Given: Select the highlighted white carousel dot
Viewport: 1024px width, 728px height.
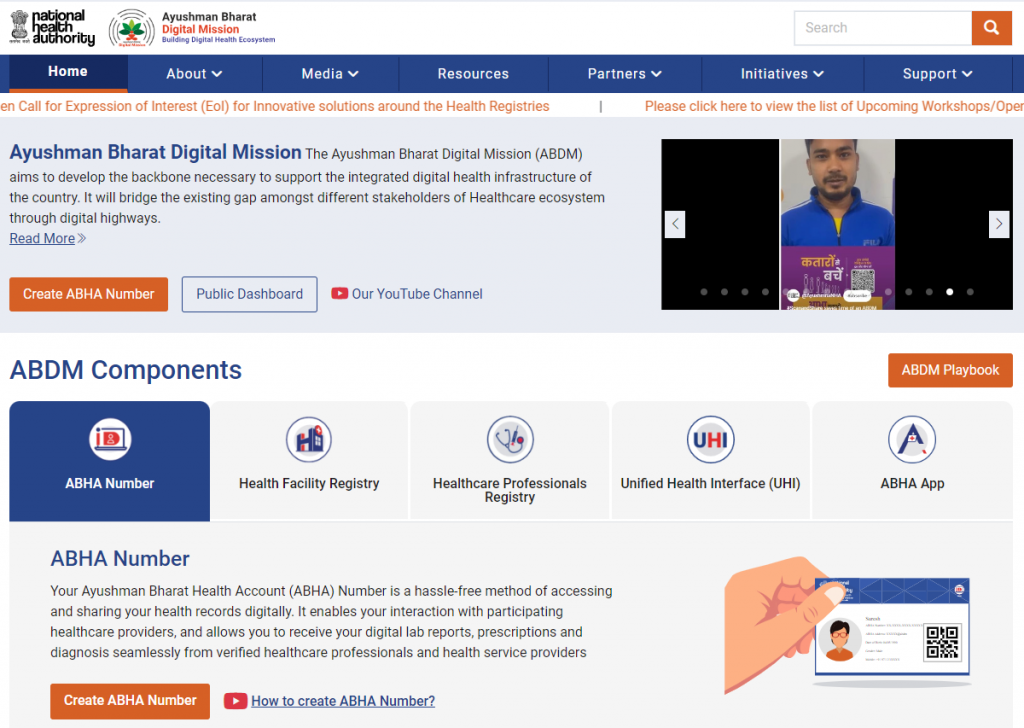Looking at the screenshot, I should [x=950, y=292].
